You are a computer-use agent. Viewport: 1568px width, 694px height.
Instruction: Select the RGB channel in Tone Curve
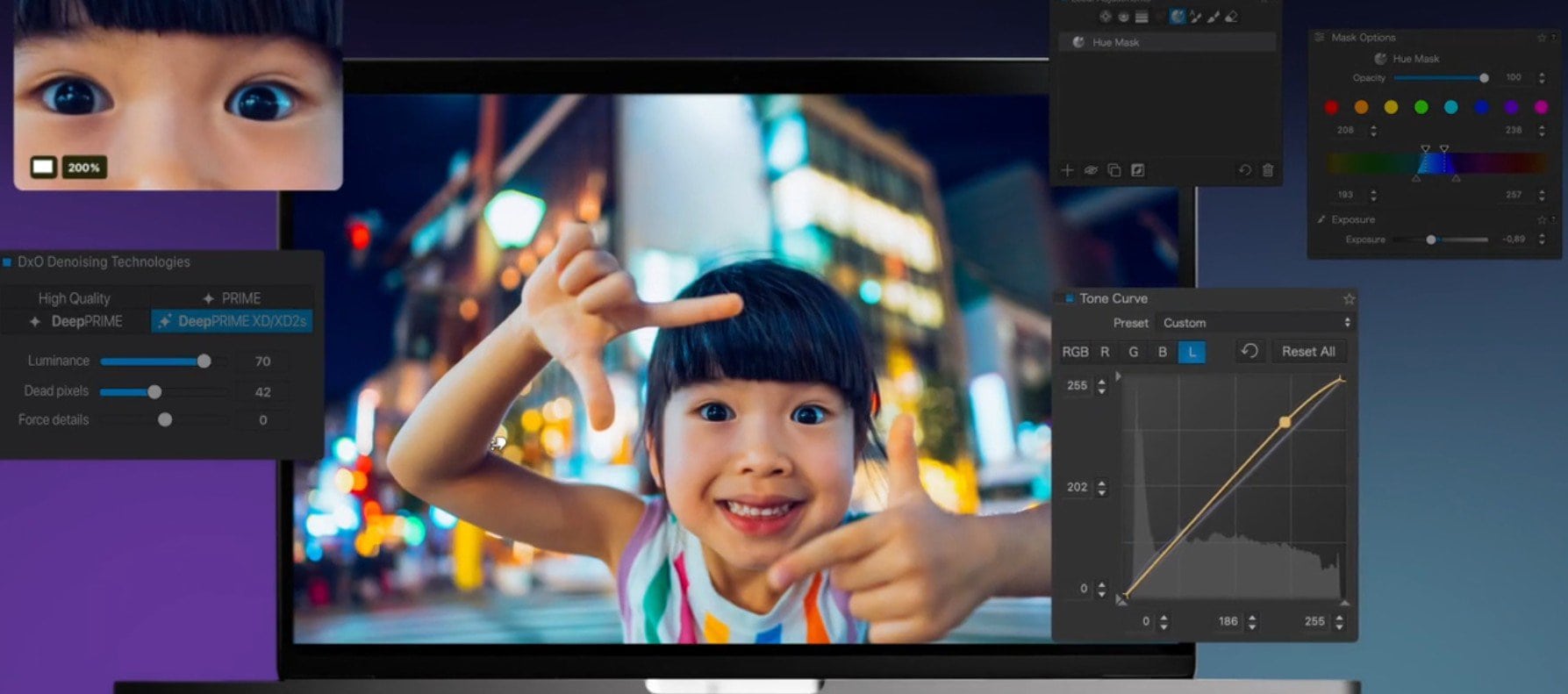click(x=1075, y=352)
